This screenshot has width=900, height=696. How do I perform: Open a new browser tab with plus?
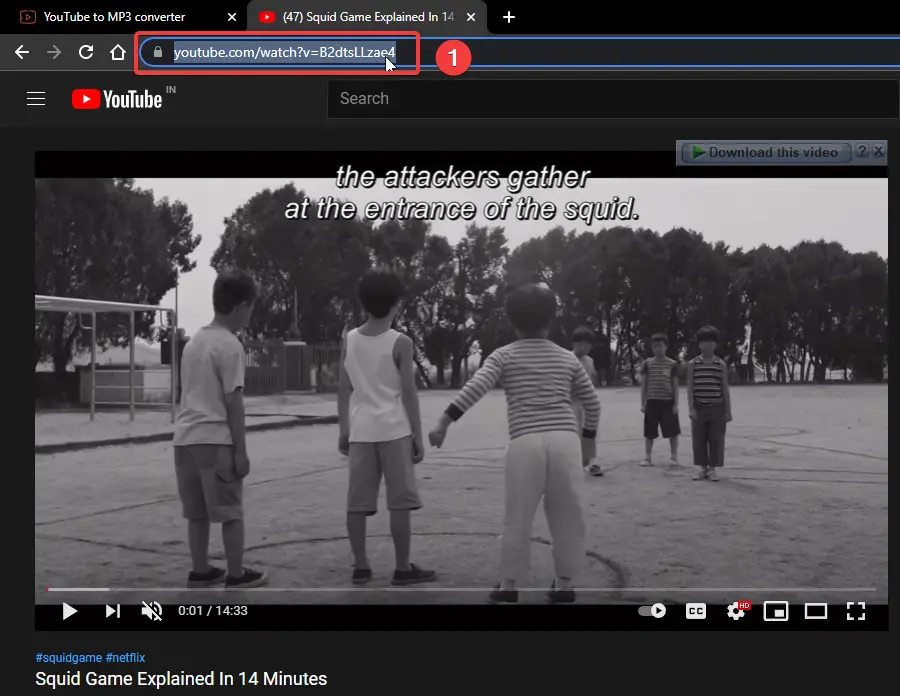pos(509,17)
